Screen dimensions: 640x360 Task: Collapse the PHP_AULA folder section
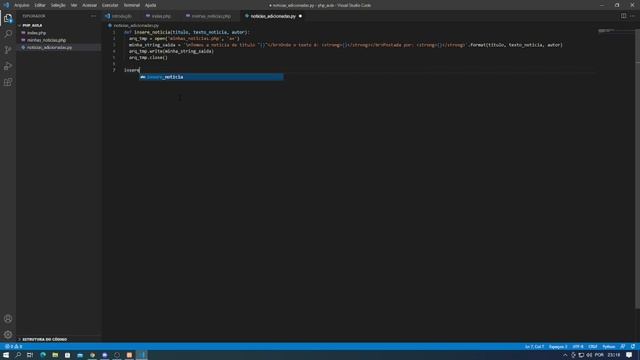[x=32, y=25]
